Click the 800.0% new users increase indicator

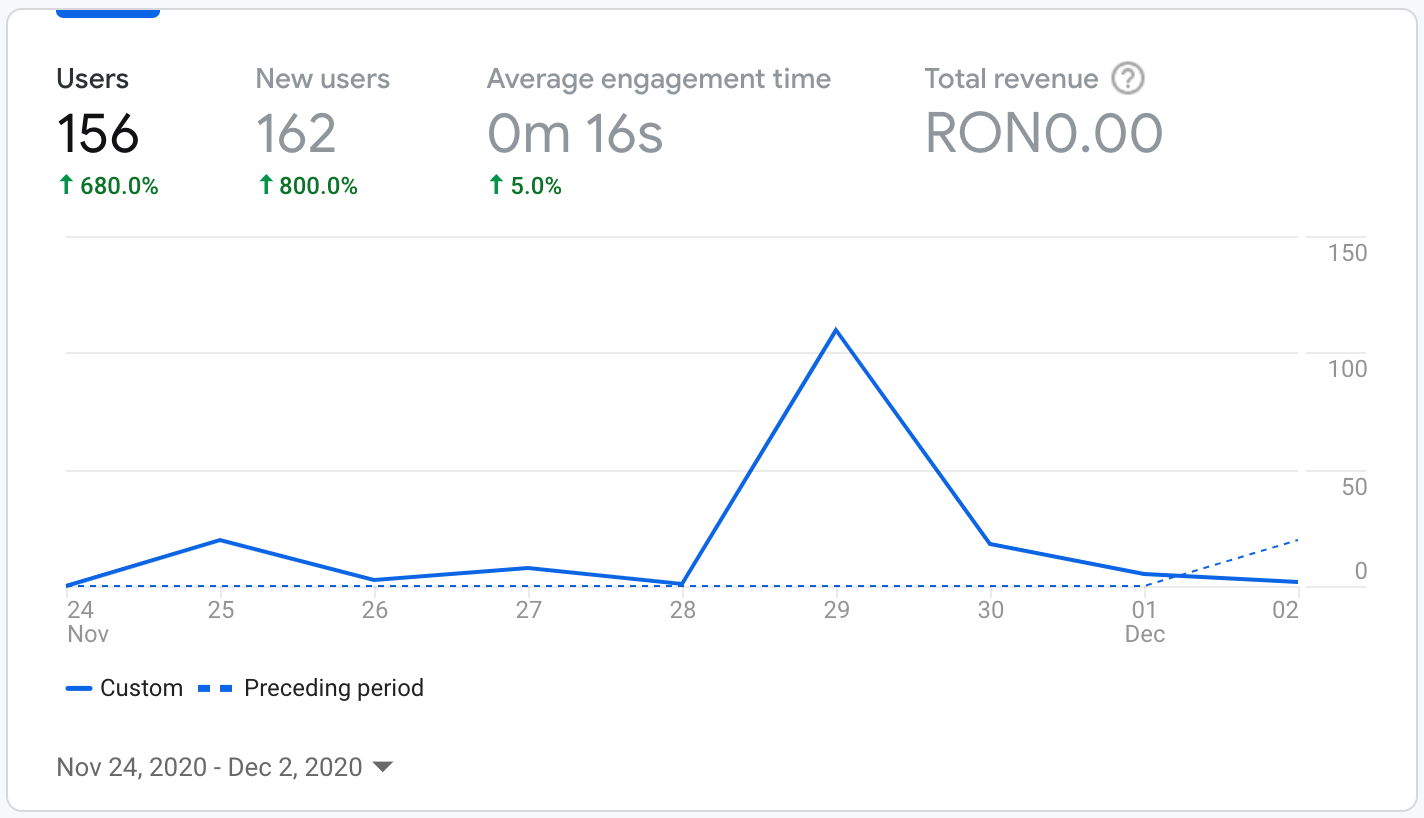pos(307,185)
